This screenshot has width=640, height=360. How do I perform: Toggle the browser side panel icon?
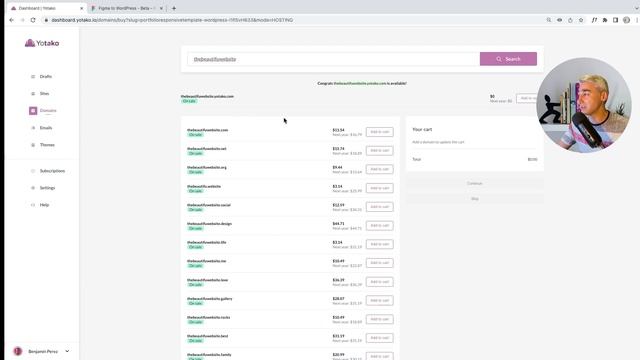616,20
